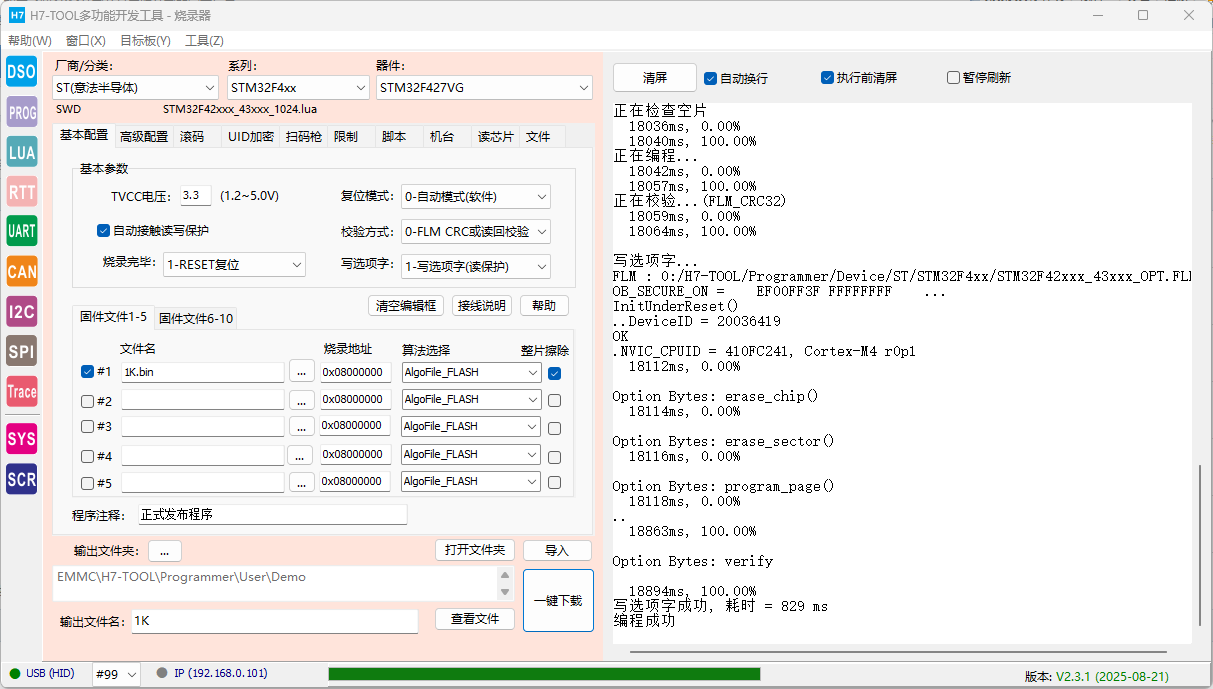Open the 复位模式 dropdown
Viewport: 1213px width, 689px height.
[475, 197]
